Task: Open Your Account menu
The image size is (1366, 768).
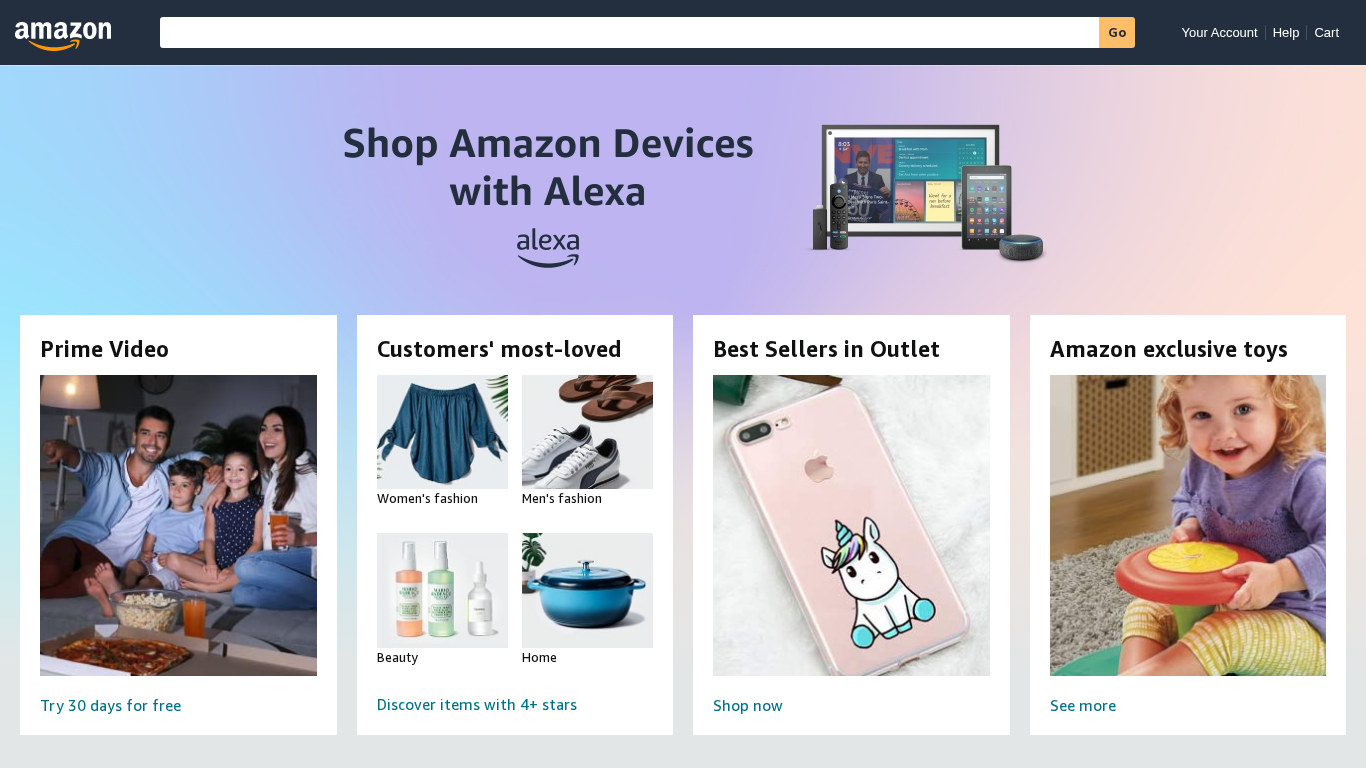Action: coord(1219,32)
